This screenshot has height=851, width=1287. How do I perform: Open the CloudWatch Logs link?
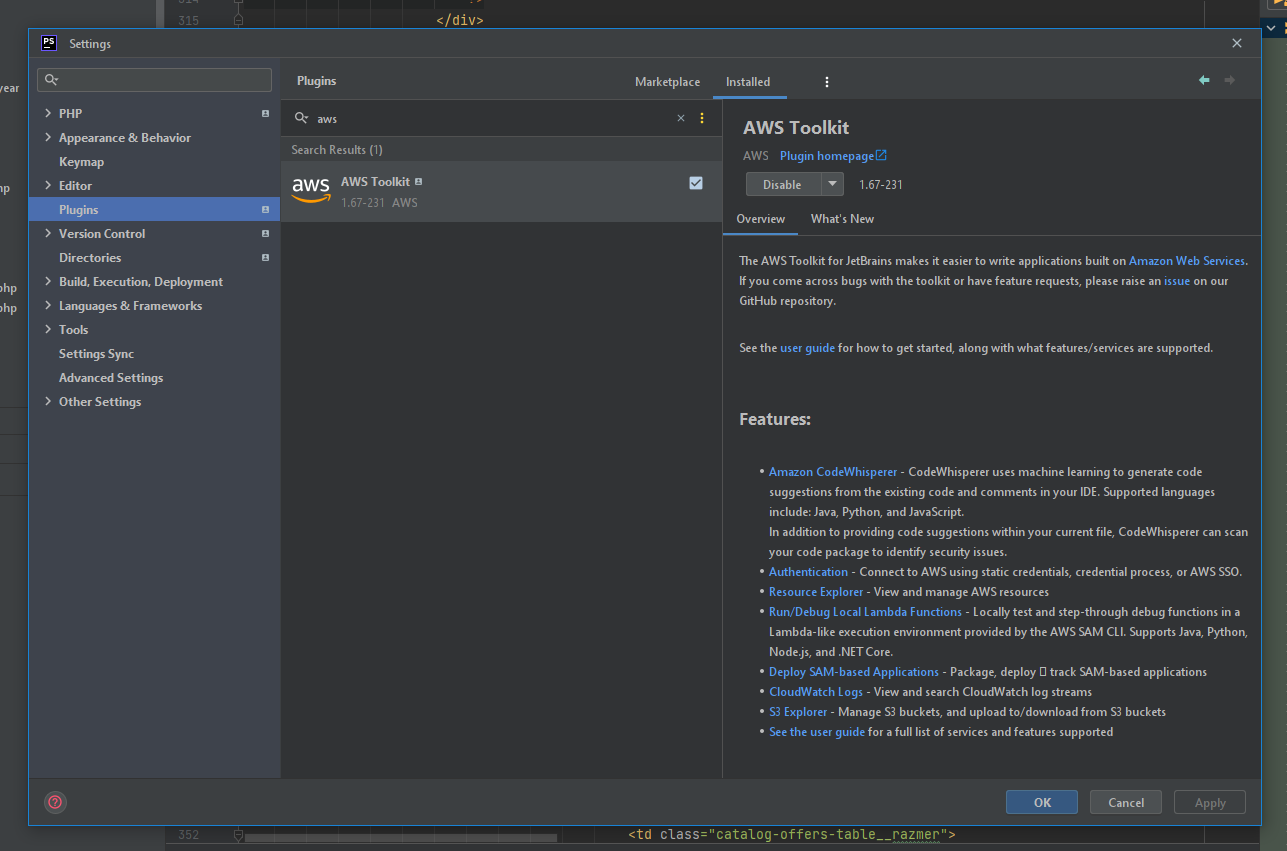[816, 692]
